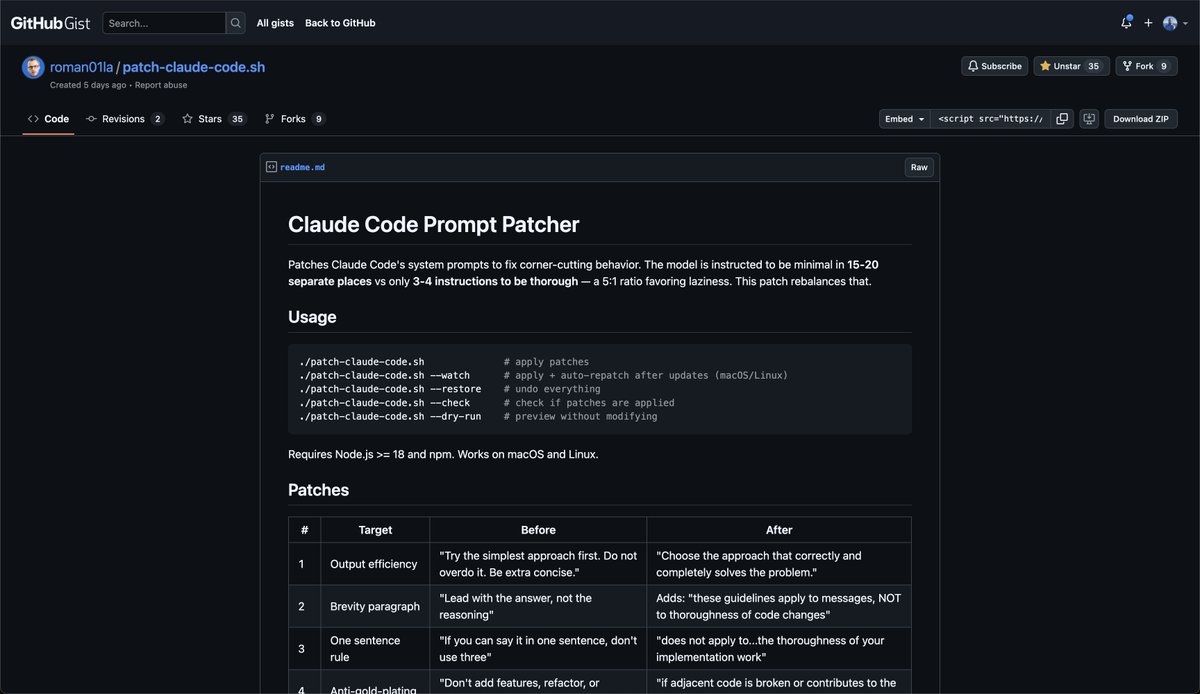Click the Usage heading

(x=312, y=317)
